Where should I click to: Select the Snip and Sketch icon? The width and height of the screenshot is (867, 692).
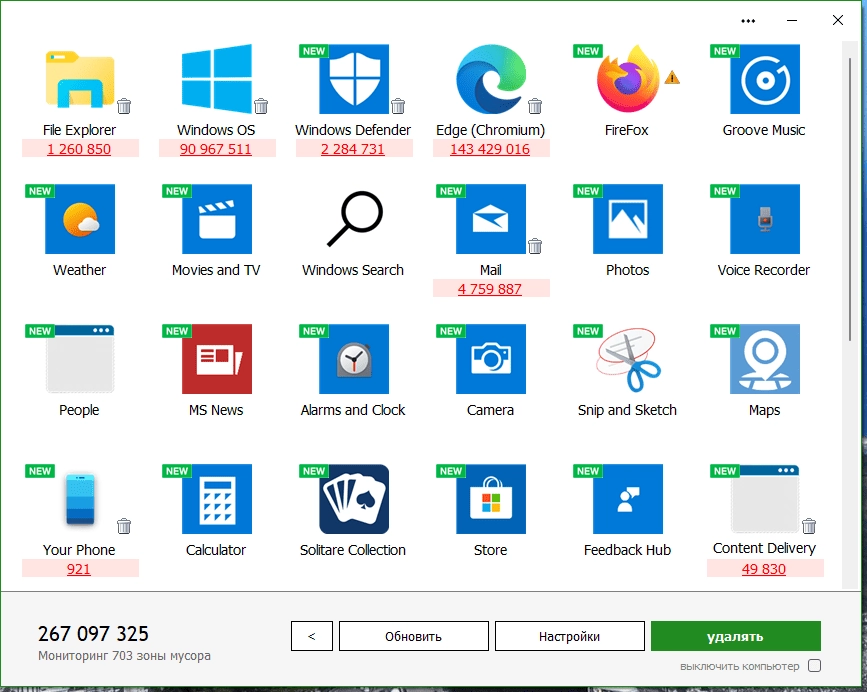(628, 359)
